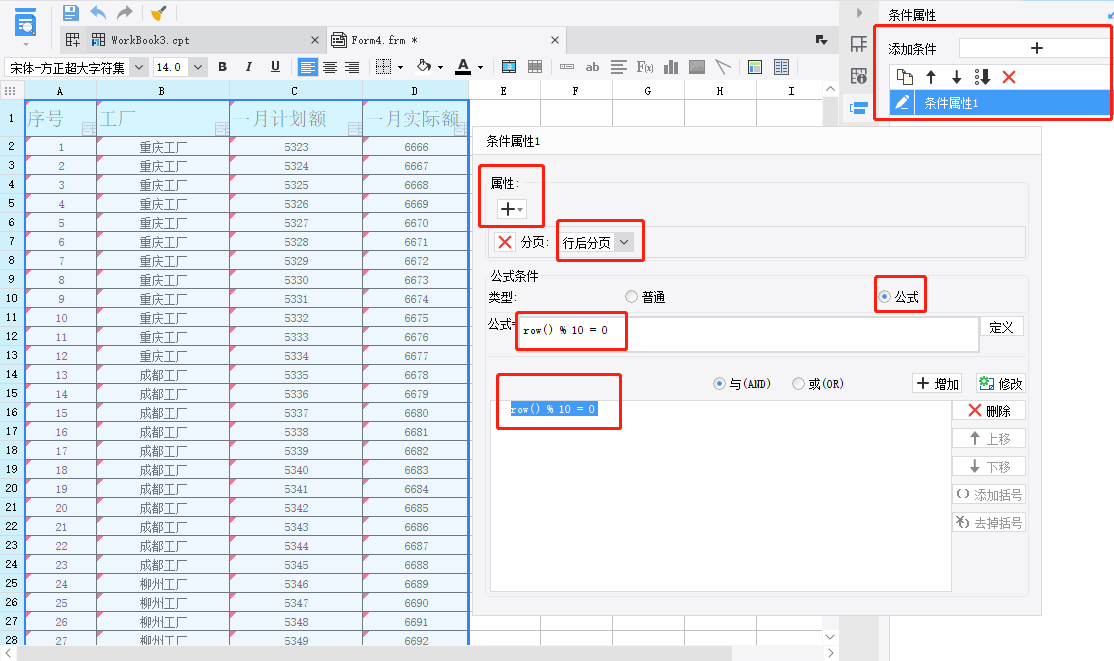Select the 公式 type radio button
The width and height of the screenshot is (1114, 661).
tap(885, 296)
